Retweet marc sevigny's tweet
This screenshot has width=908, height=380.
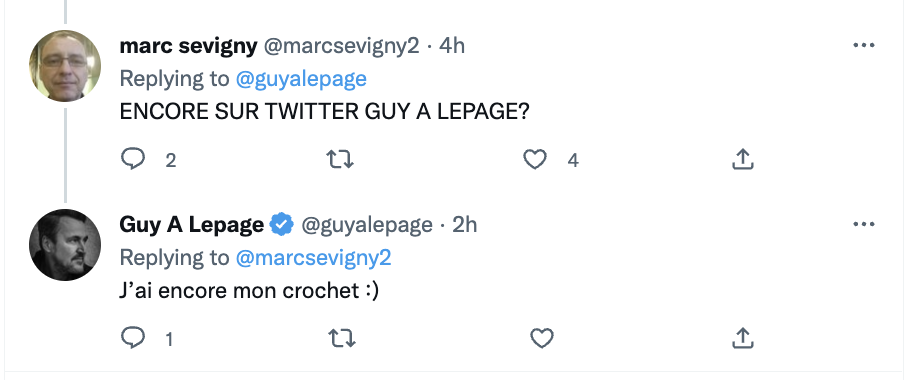point(340,159)
